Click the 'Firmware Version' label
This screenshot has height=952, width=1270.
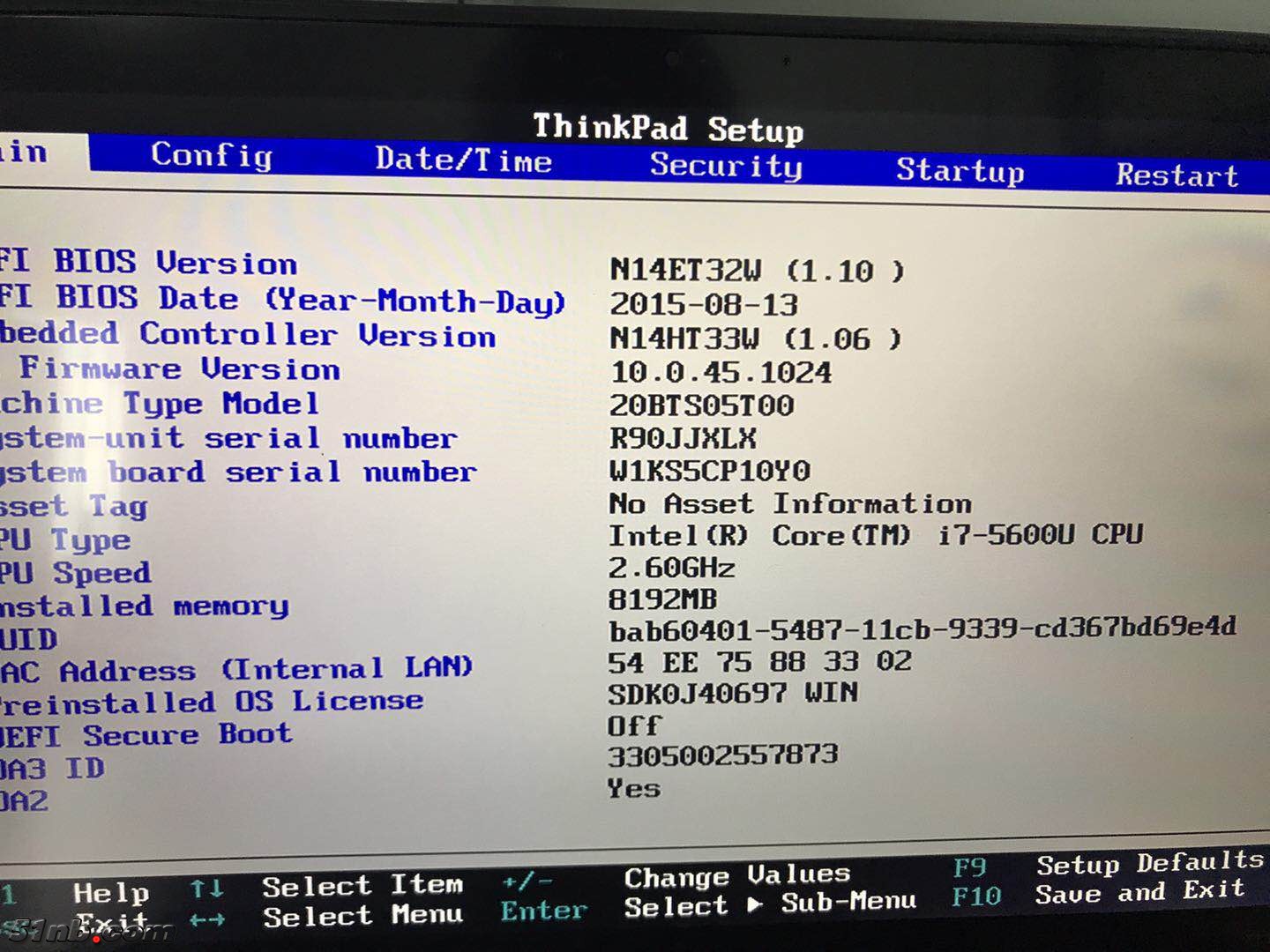click(x=180, y=368)
